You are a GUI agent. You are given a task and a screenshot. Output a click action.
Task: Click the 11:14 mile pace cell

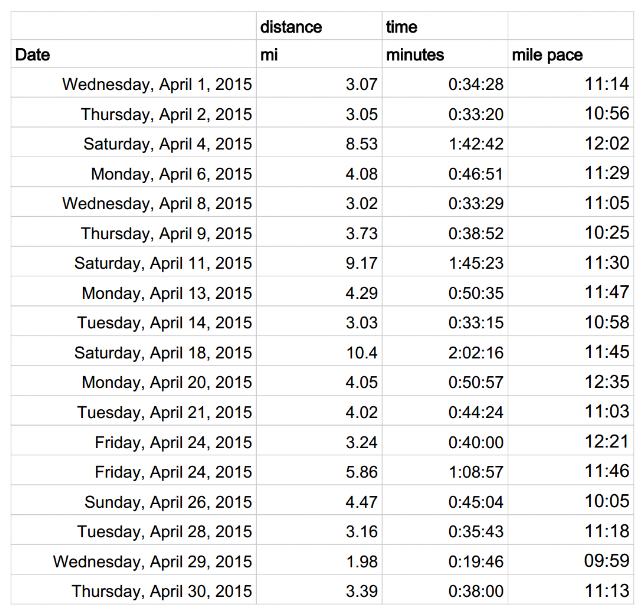click(x=570, y=83)
